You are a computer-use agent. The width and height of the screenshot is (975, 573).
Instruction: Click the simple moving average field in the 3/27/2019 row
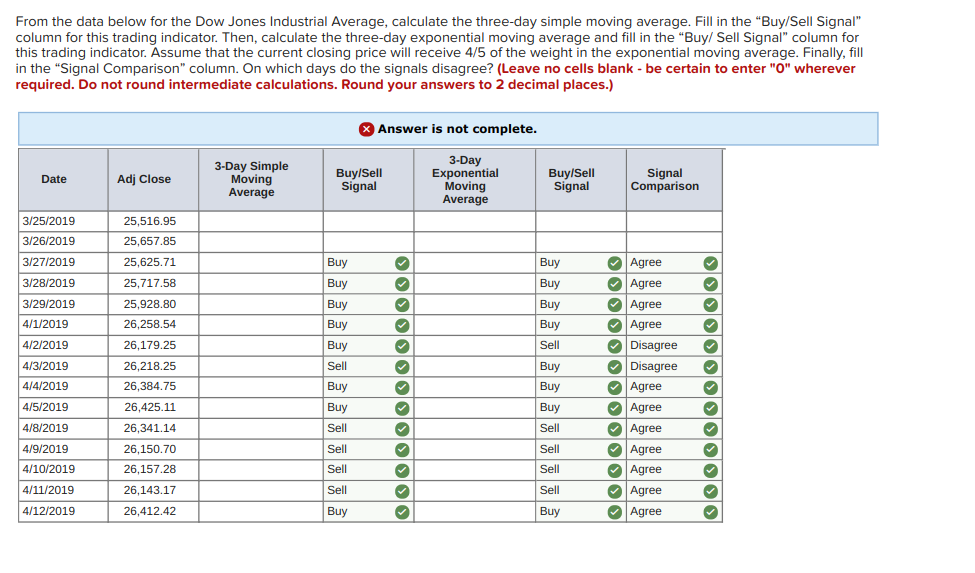coord(261,263)
